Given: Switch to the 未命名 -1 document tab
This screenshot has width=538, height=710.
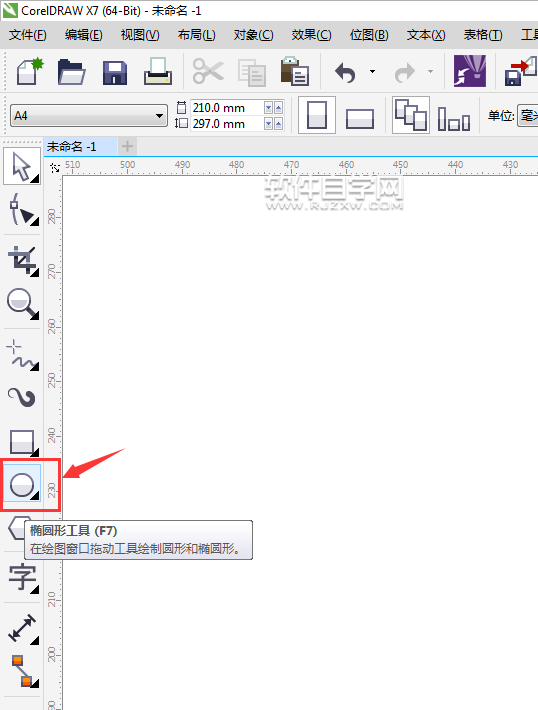Looking at the screenshot, I should pos(72,146).
